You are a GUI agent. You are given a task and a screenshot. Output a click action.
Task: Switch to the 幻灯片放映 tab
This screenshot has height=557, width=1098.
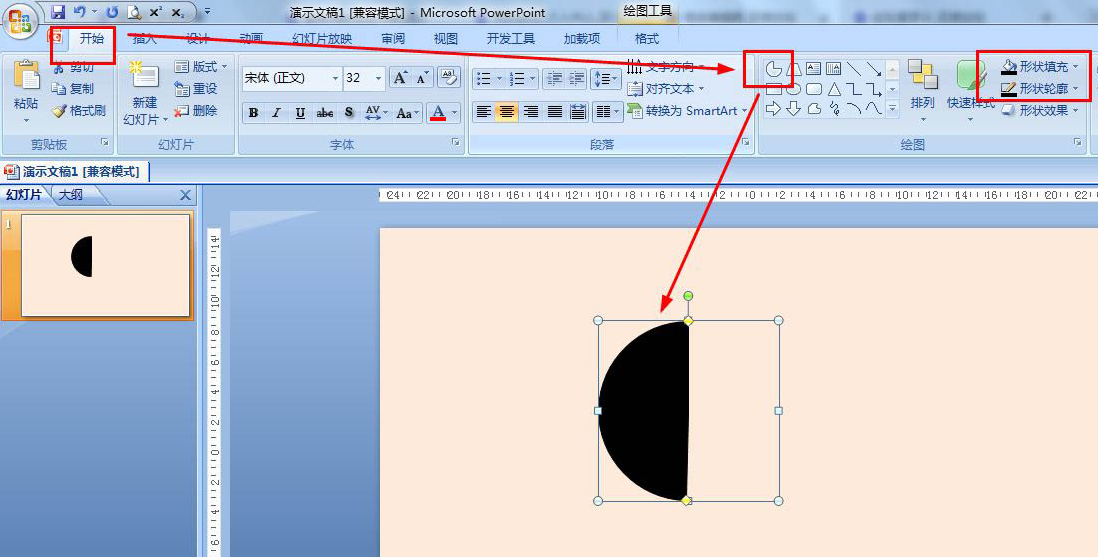[x=322, y=39]
